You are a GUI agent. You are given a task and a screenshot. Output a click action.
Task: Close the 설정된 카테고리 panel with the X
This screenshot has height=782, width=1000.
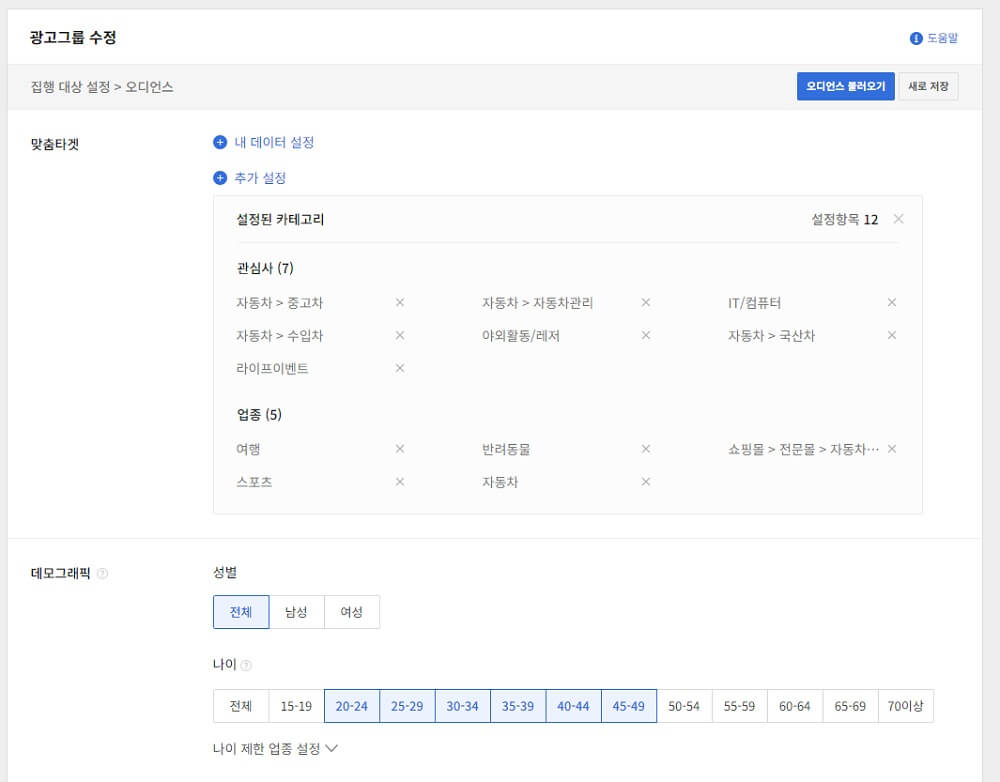pos(897,218)
